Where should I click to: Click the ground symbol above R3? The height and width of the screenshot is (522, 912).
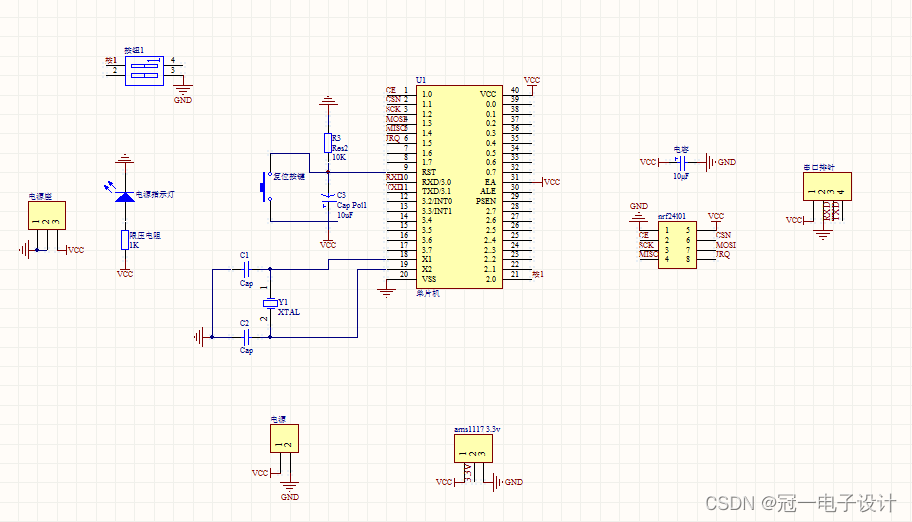point(328,102)
